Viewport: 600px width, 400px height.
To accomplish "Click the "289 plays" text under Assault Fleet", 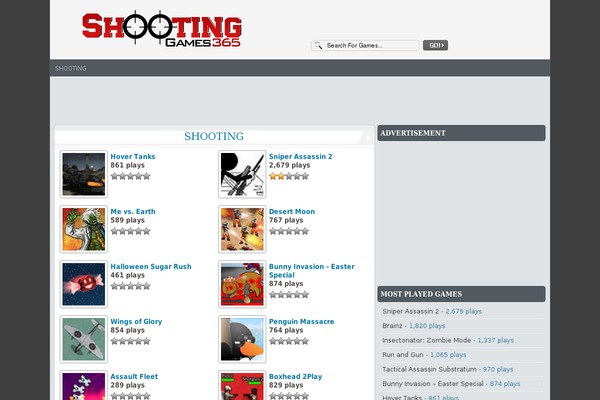I will click(127, 385).
